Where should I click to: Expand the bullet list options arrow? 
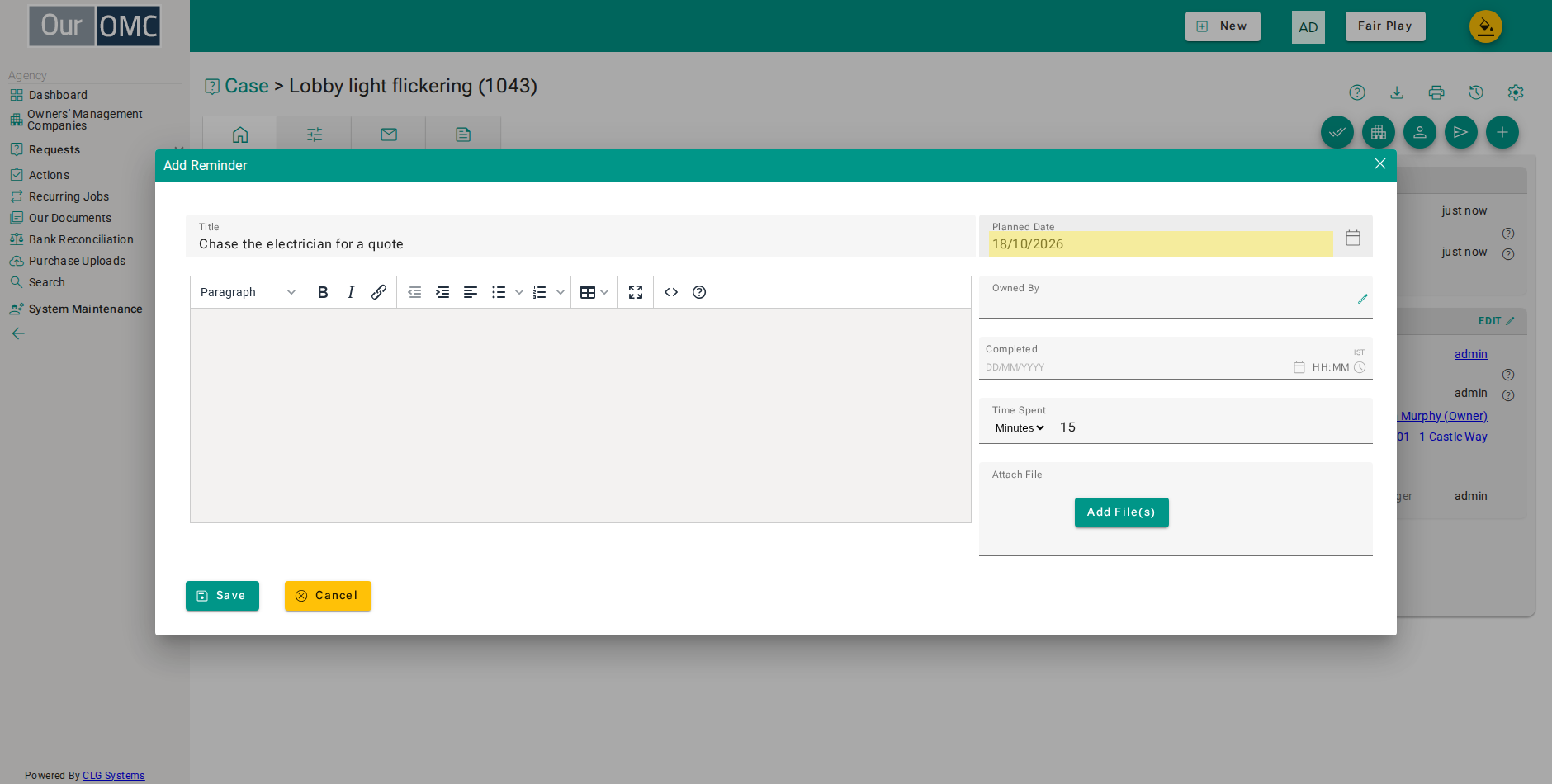click(x=519, y=292)
